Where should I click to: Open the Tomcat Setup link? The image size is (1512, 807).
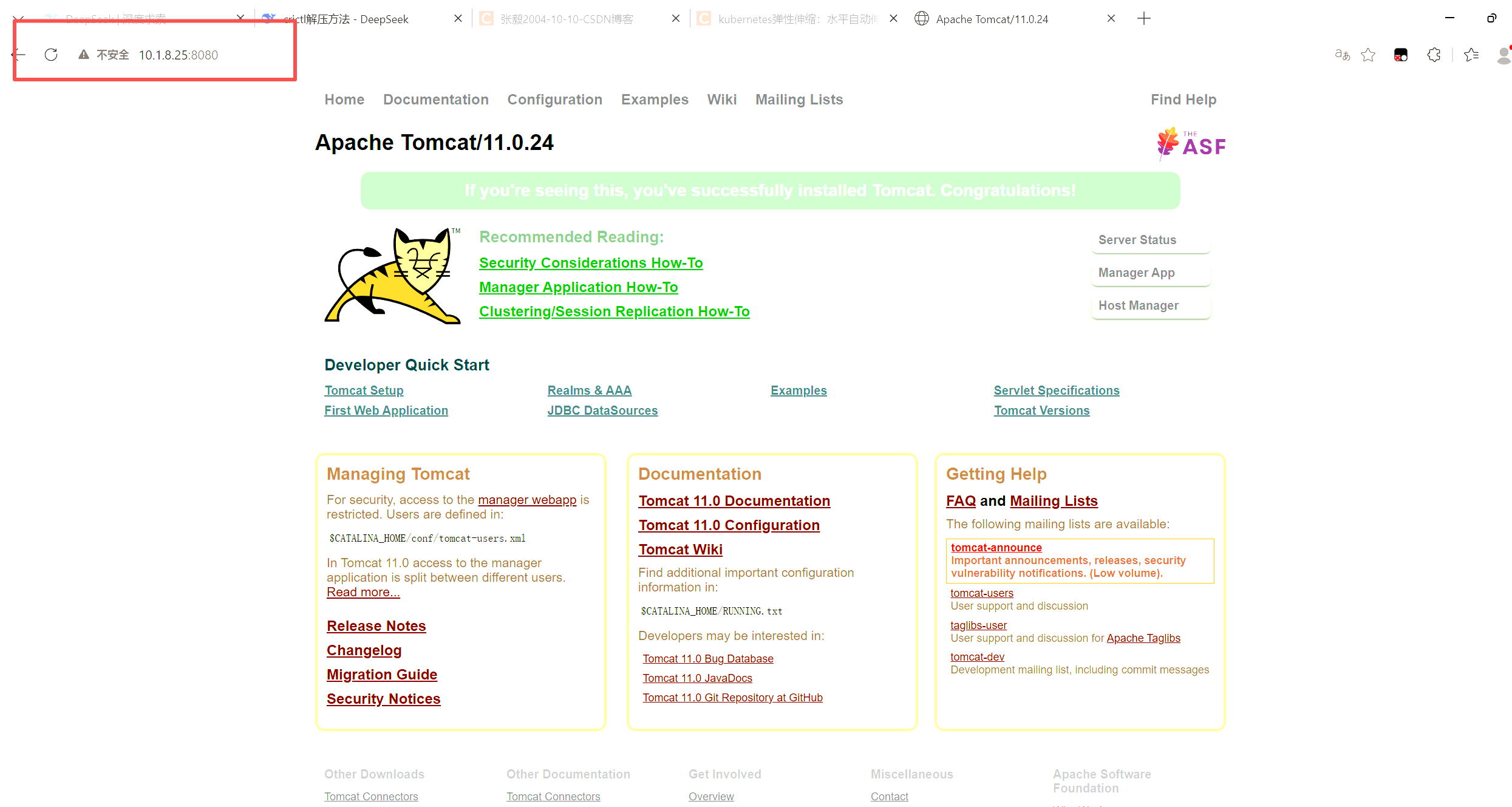364,390
